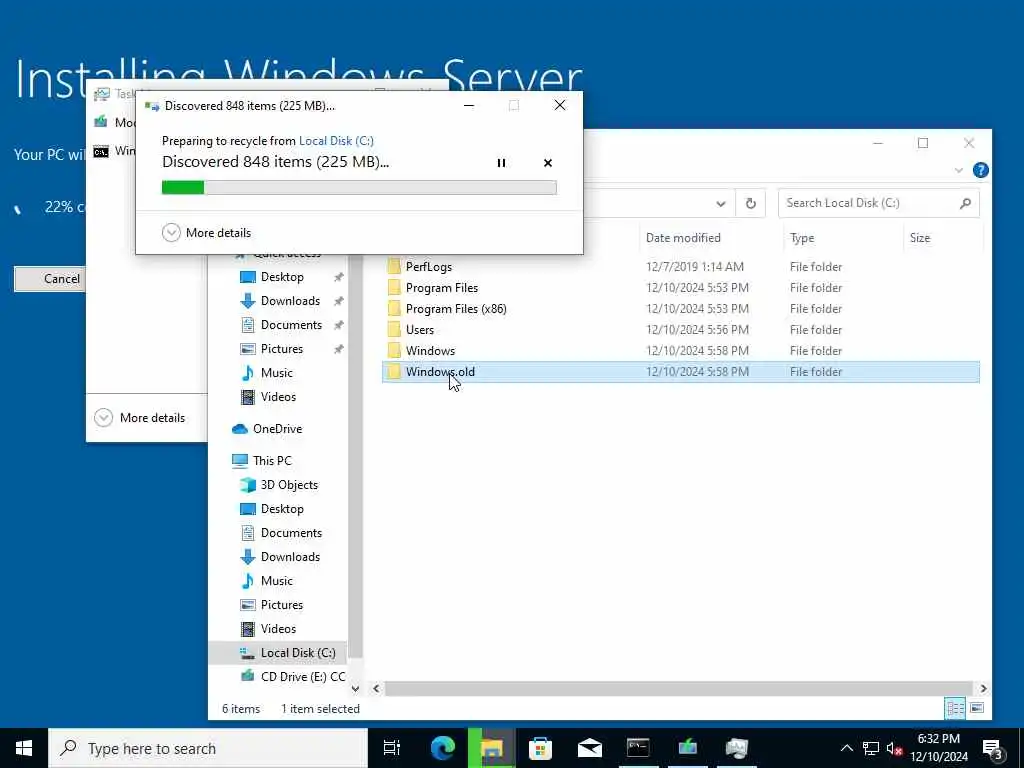Open Documents under This PC
This screenshot has width=1024, height=768.
[291, 533]
